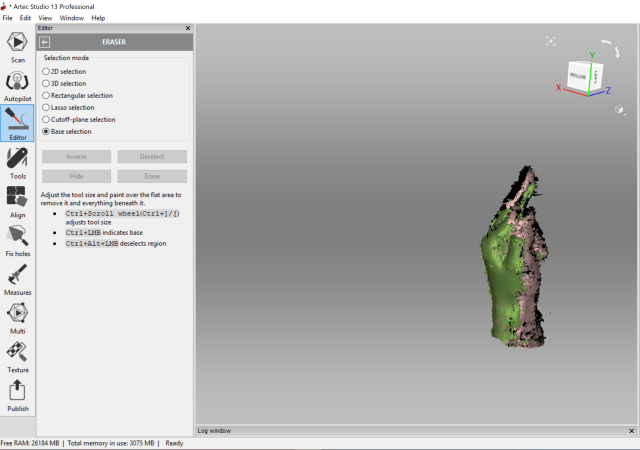Viewport: 640px width, 450px height.
Task: Click the fit-to-view icon in viewport
Action: coord(551,41)
